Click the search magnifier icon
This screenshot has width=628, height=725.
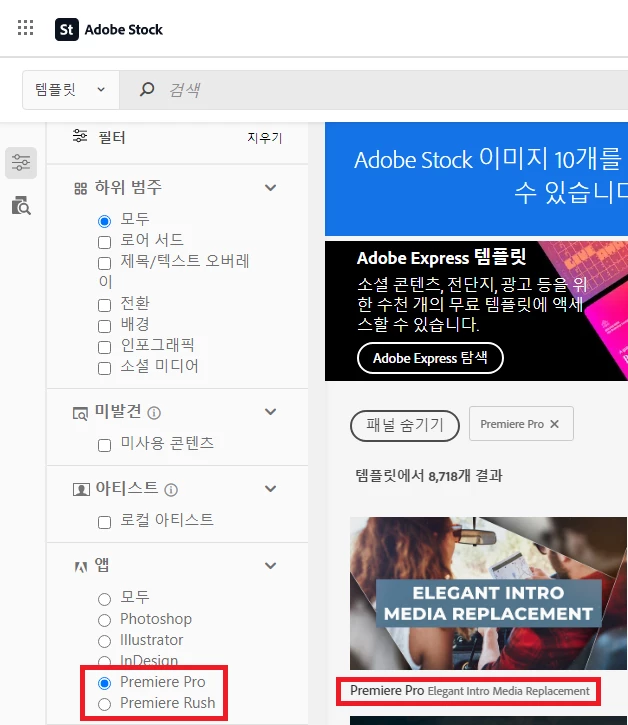tap(147, 89)
